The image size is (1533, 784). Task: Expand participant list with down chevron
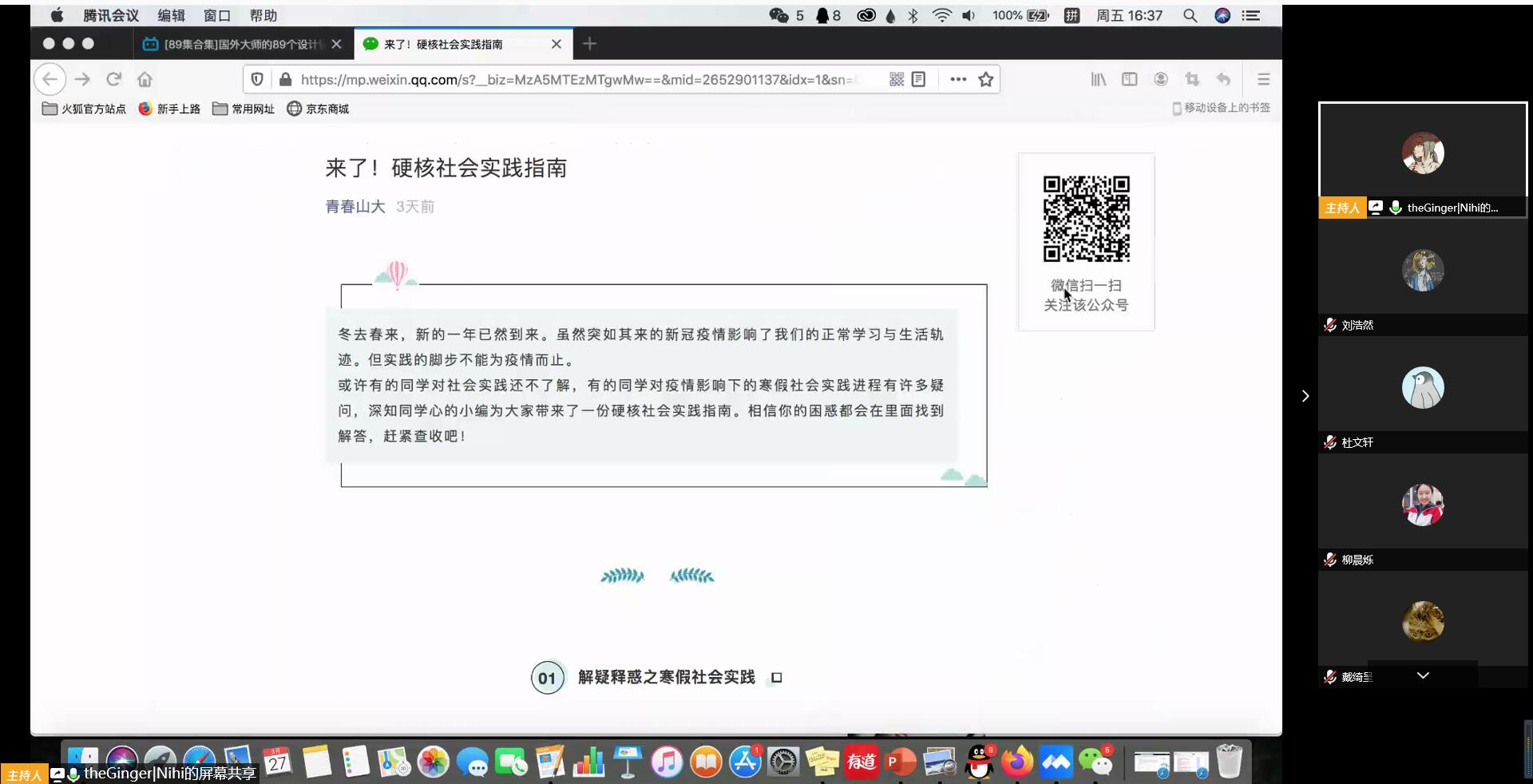coord(1423,675)
